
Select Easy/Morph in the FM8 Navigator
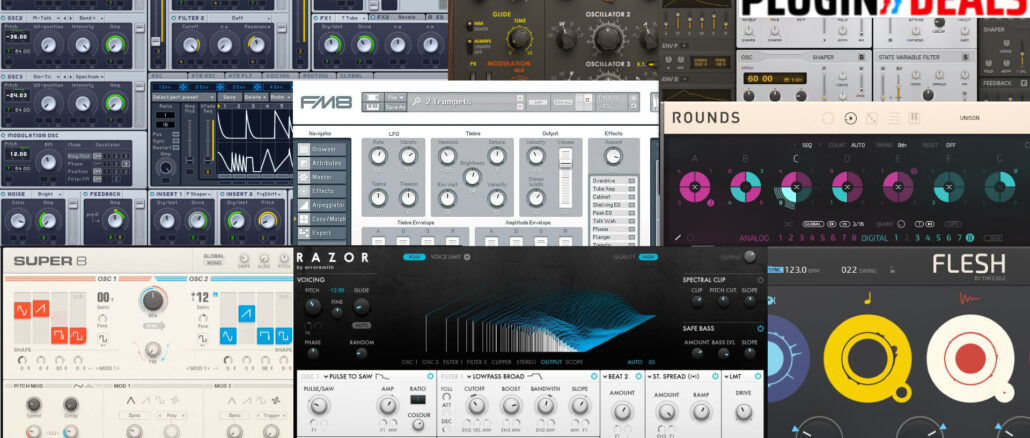(322, 219)
